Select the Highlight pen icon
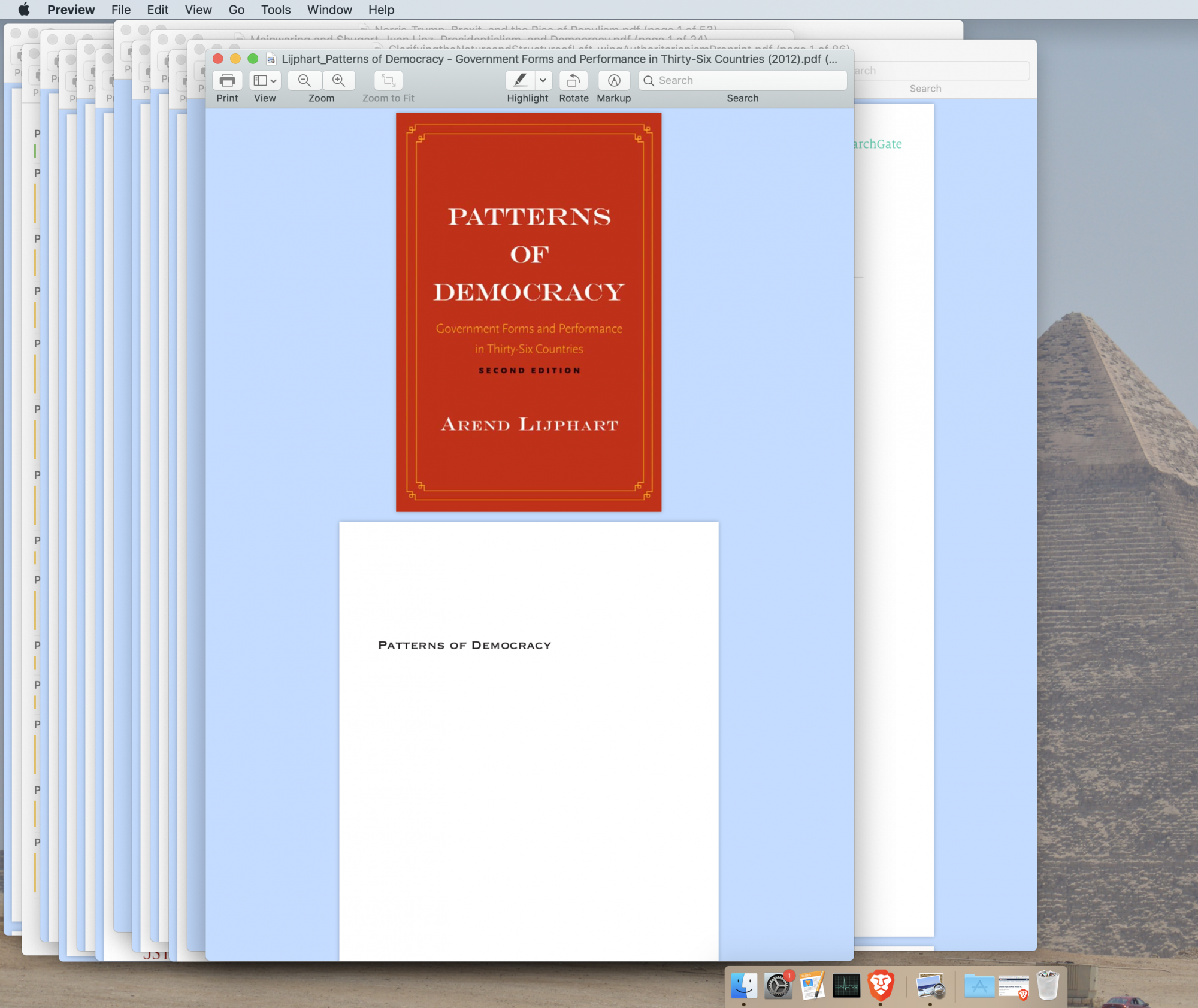The height and width of the screenshot is (1008, 1198). (520, 80)
